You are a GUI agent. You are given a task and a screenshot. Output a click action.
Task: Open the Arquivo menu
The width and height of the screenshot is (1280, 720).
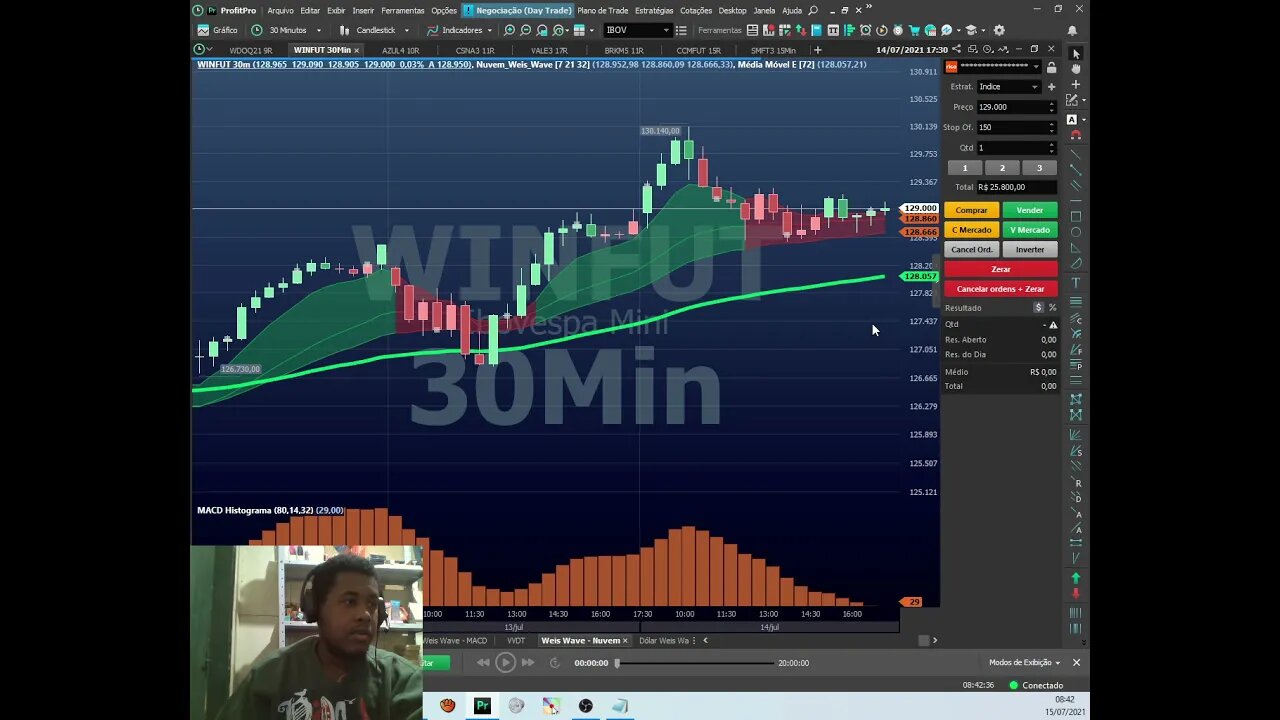point(280,10)
